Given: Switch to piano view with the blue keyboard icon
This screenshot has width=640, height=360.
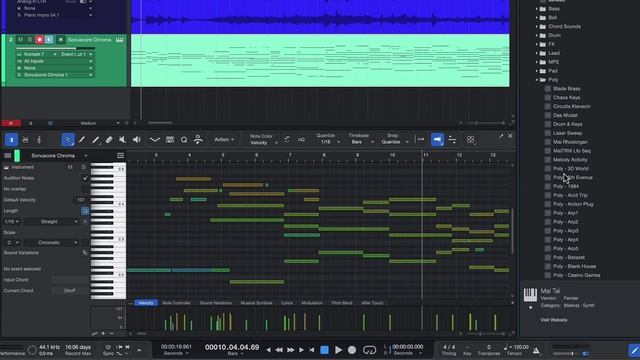Looking at the screenshot, I should (x=11, y=140).
